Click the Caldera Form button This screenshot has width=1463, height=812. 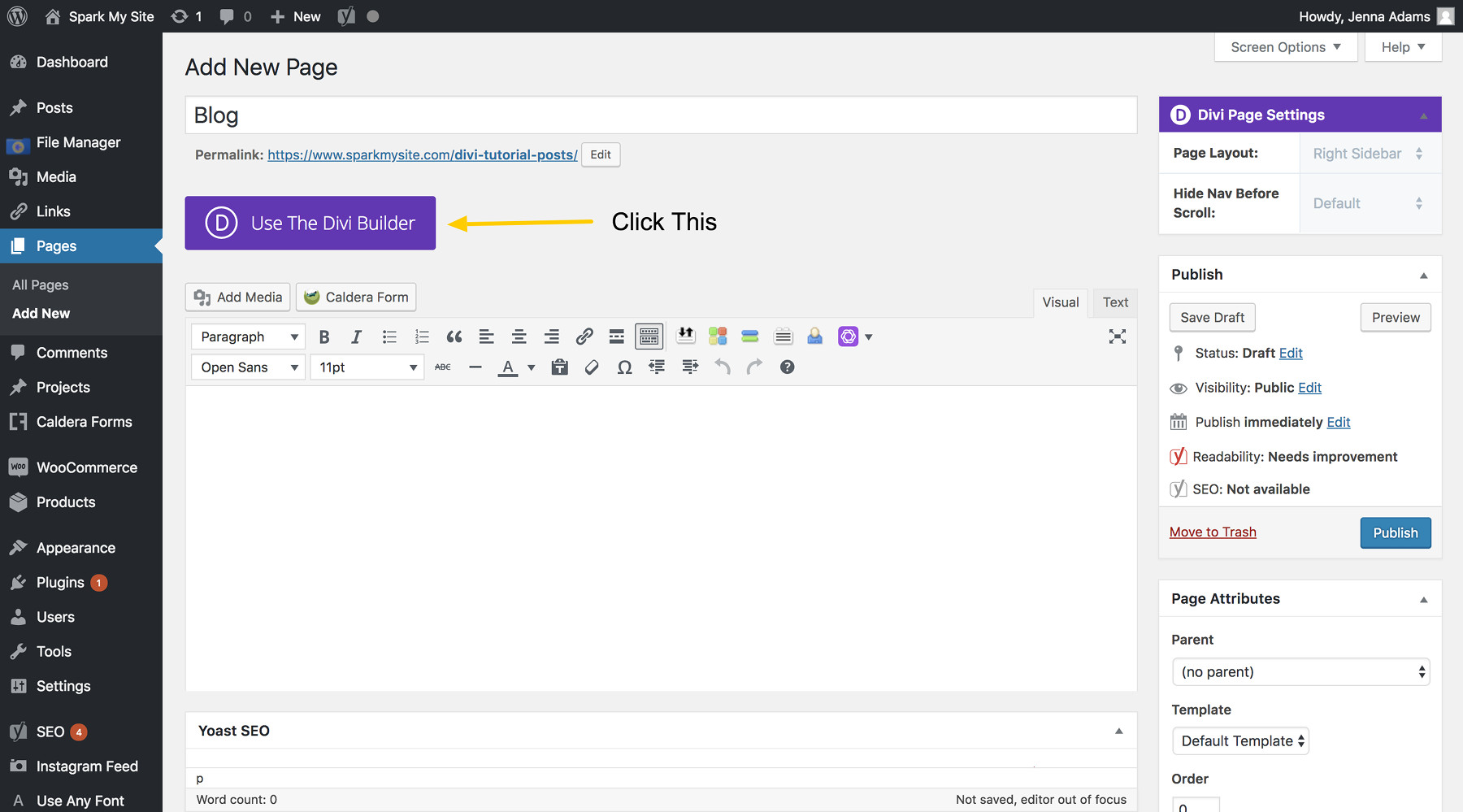(x=356, y=297)
